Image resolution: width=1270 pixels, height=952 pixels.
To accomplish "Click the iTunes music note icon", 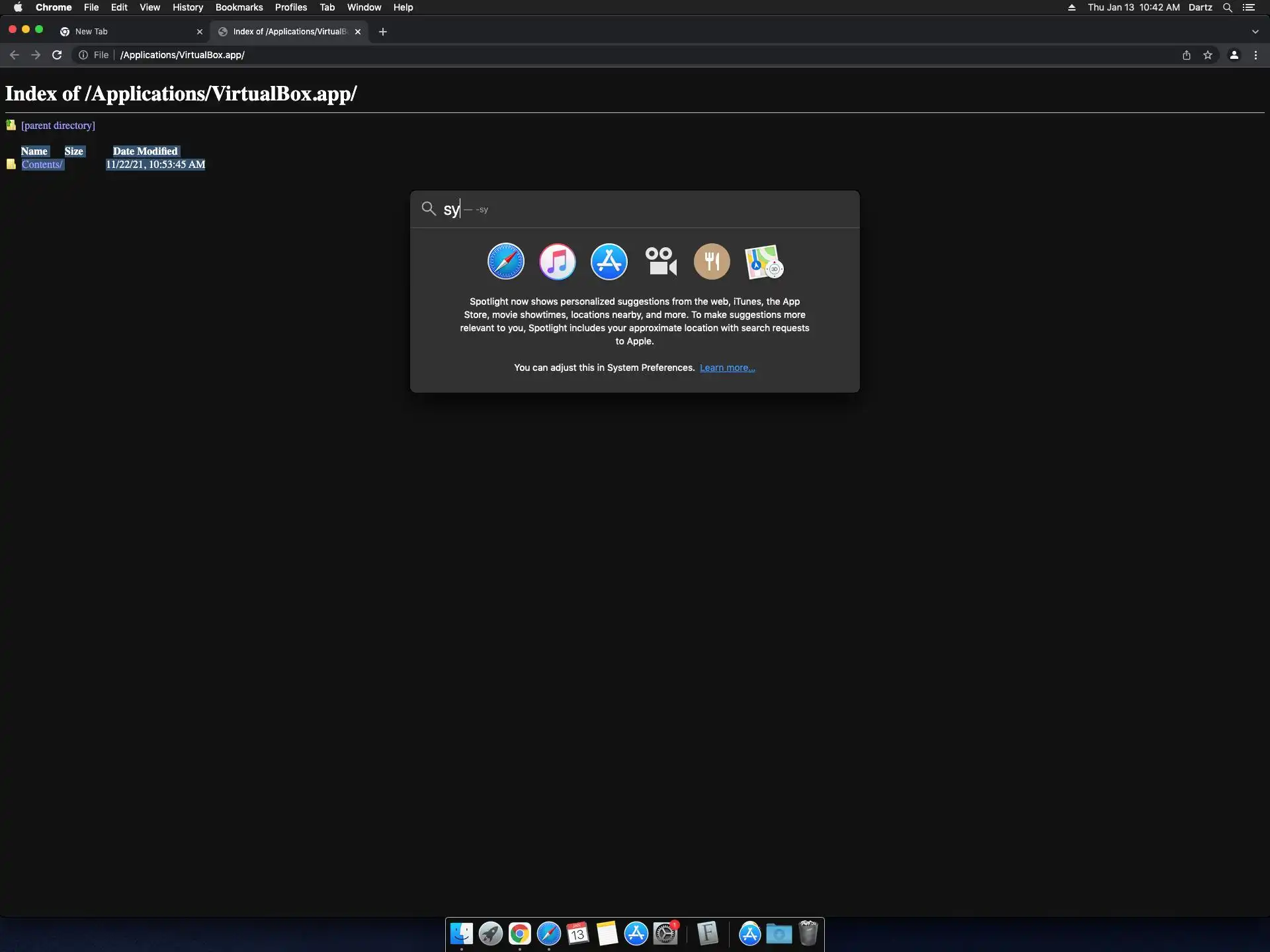I will coord(557,262).
